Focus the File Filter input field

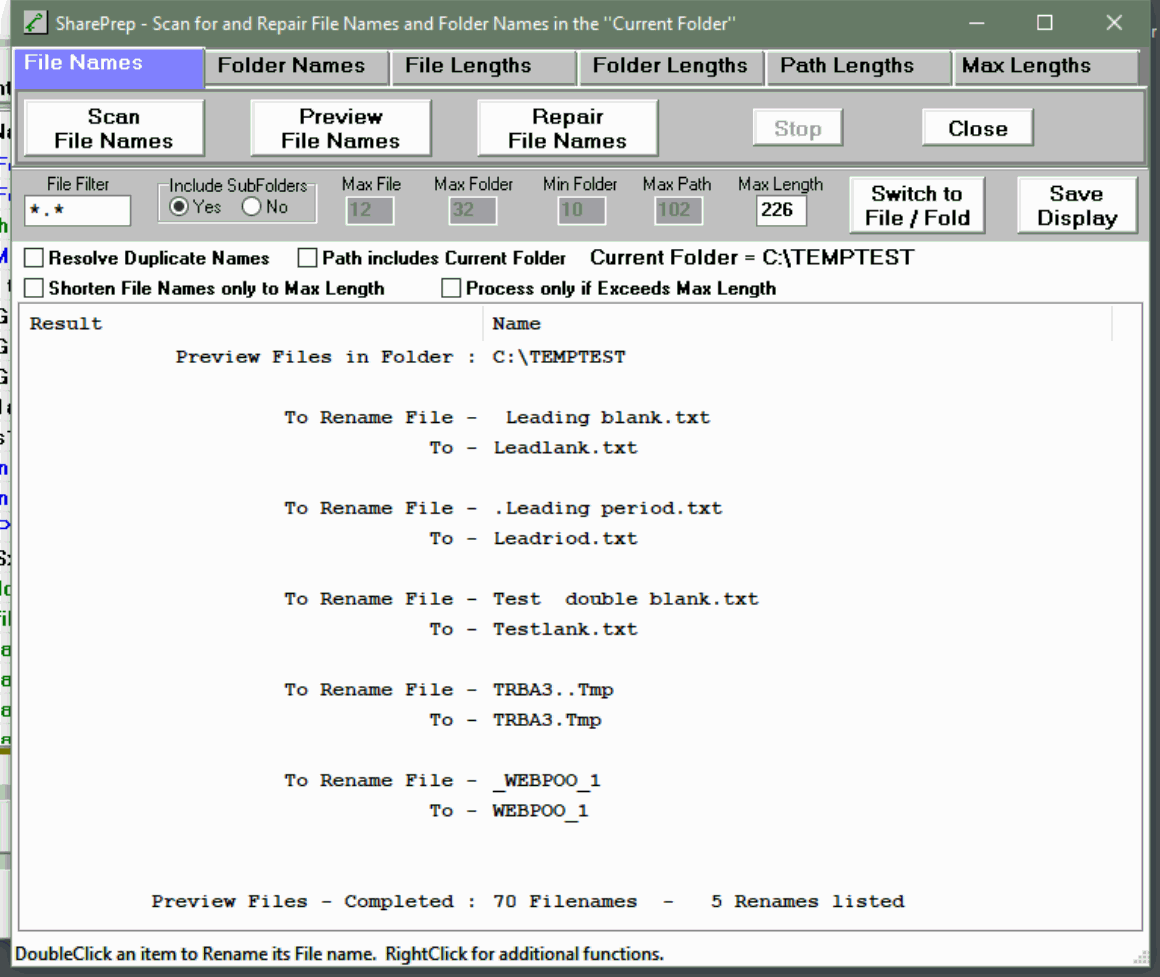point(78,211)
